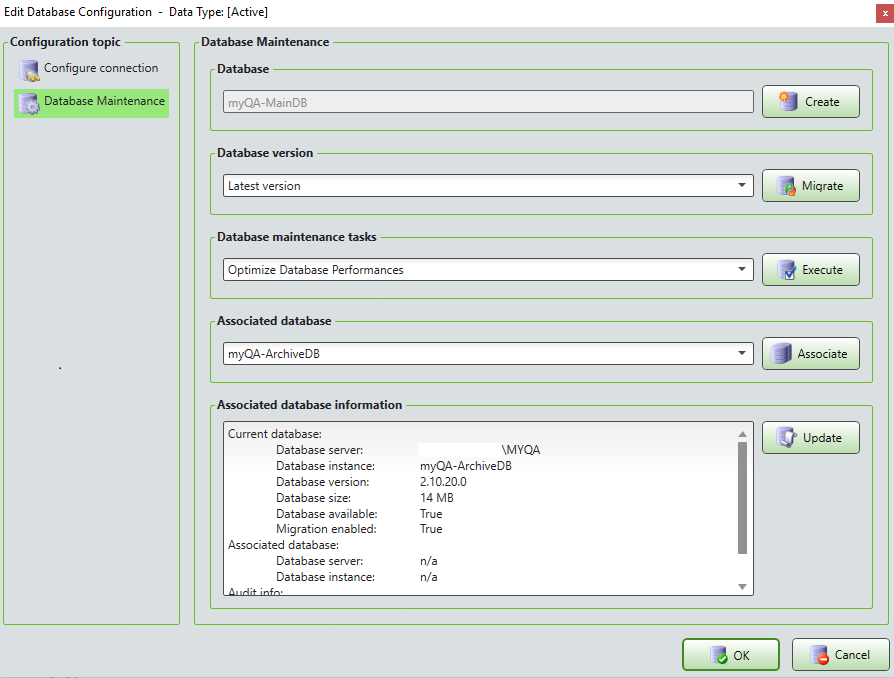
Task: Click the 'Migration enabled:' label
Action: 326,529
